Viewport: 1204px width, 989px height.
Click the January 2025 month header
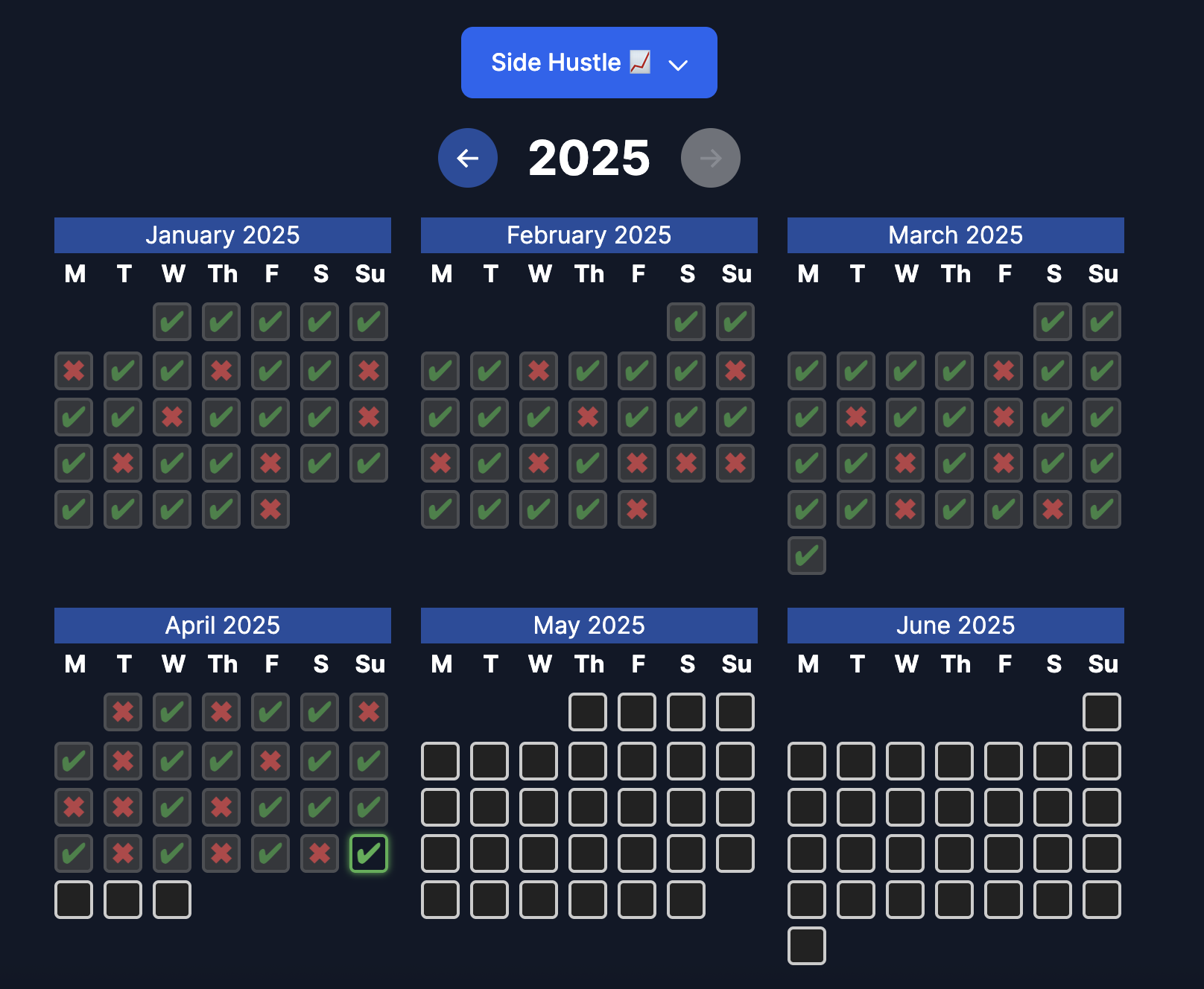point(223,235)
